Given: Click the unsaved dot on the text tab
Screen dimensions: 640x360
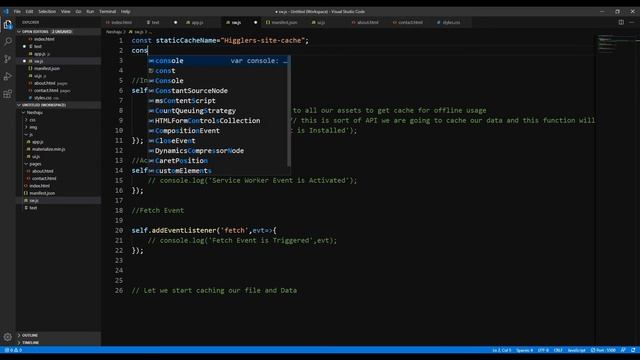Looking at the screenshot, I should click(x=176, y=22).
